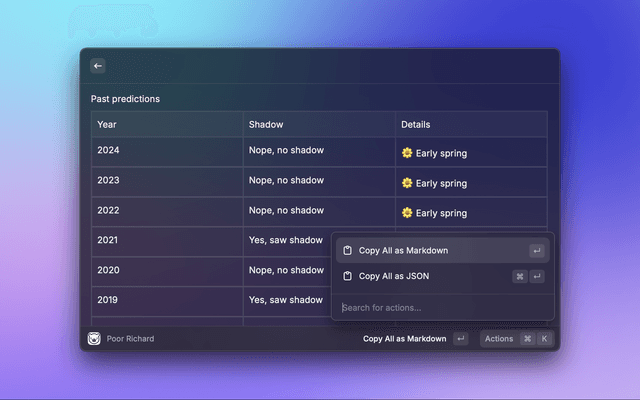Click the Poor Richard extension icon
The height and width of the screenshot is (400, 640).
coord(94,339)
